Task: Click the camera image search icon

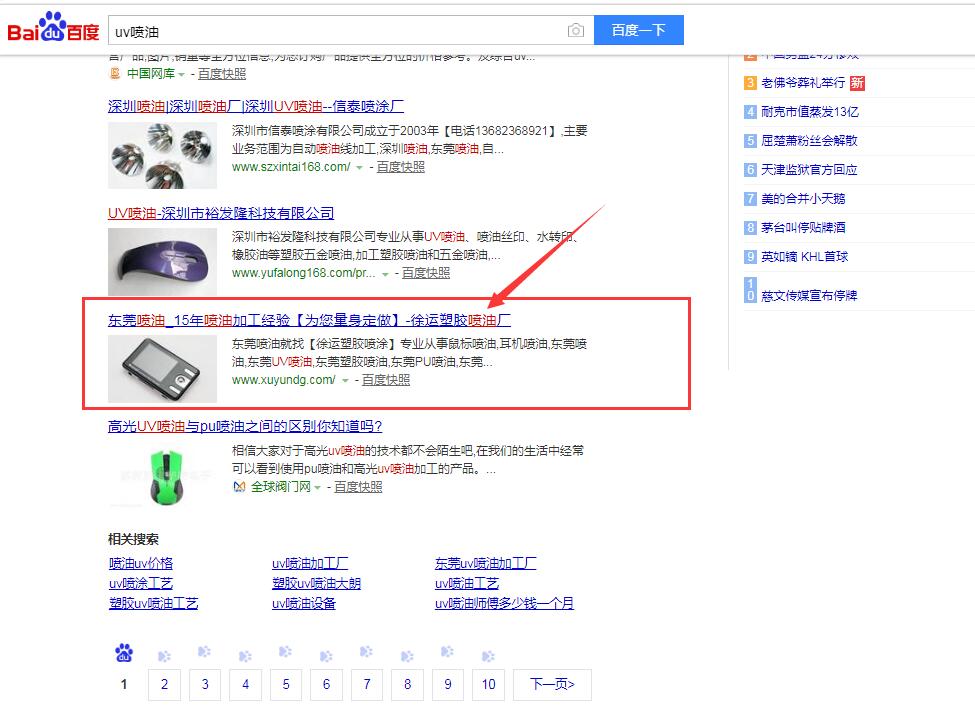Action: [575, 31]
